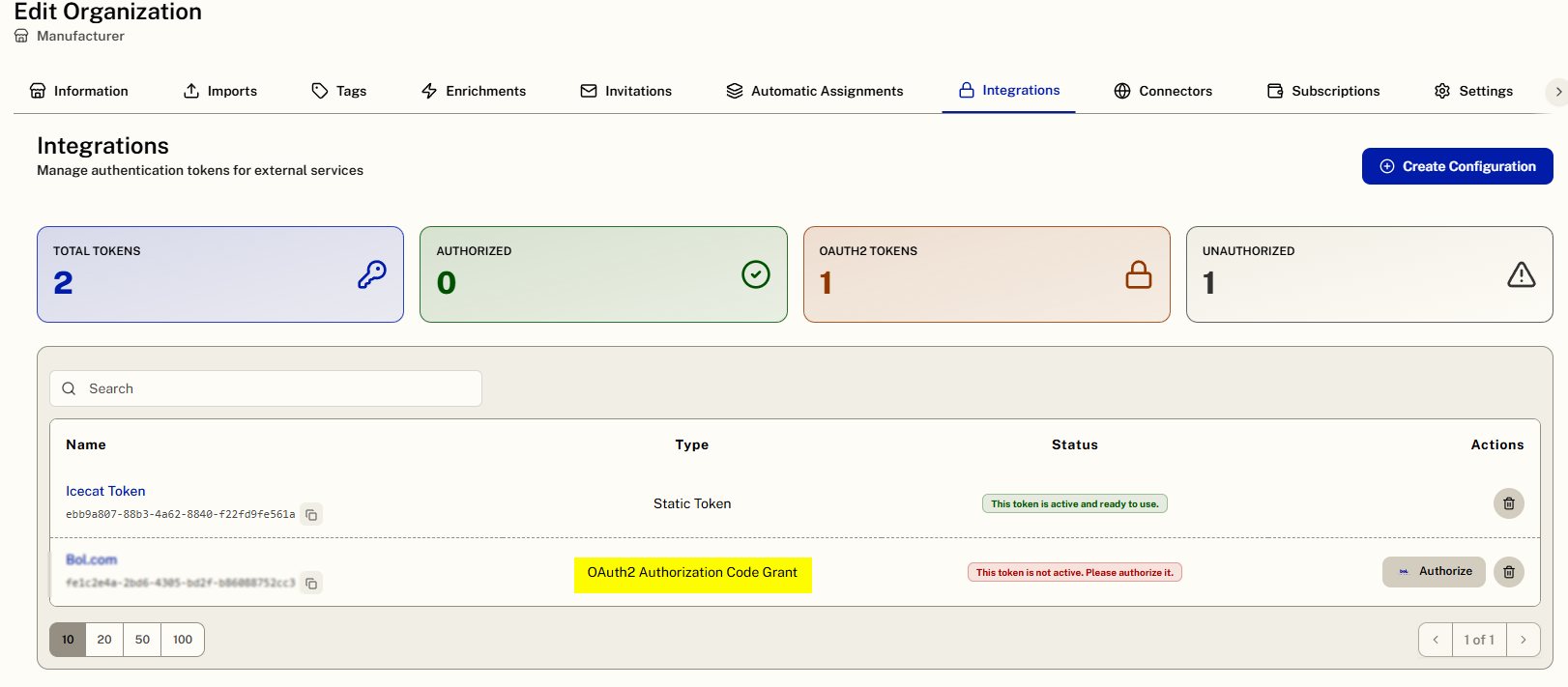Click the Create Configuration button

point(1458,166)
